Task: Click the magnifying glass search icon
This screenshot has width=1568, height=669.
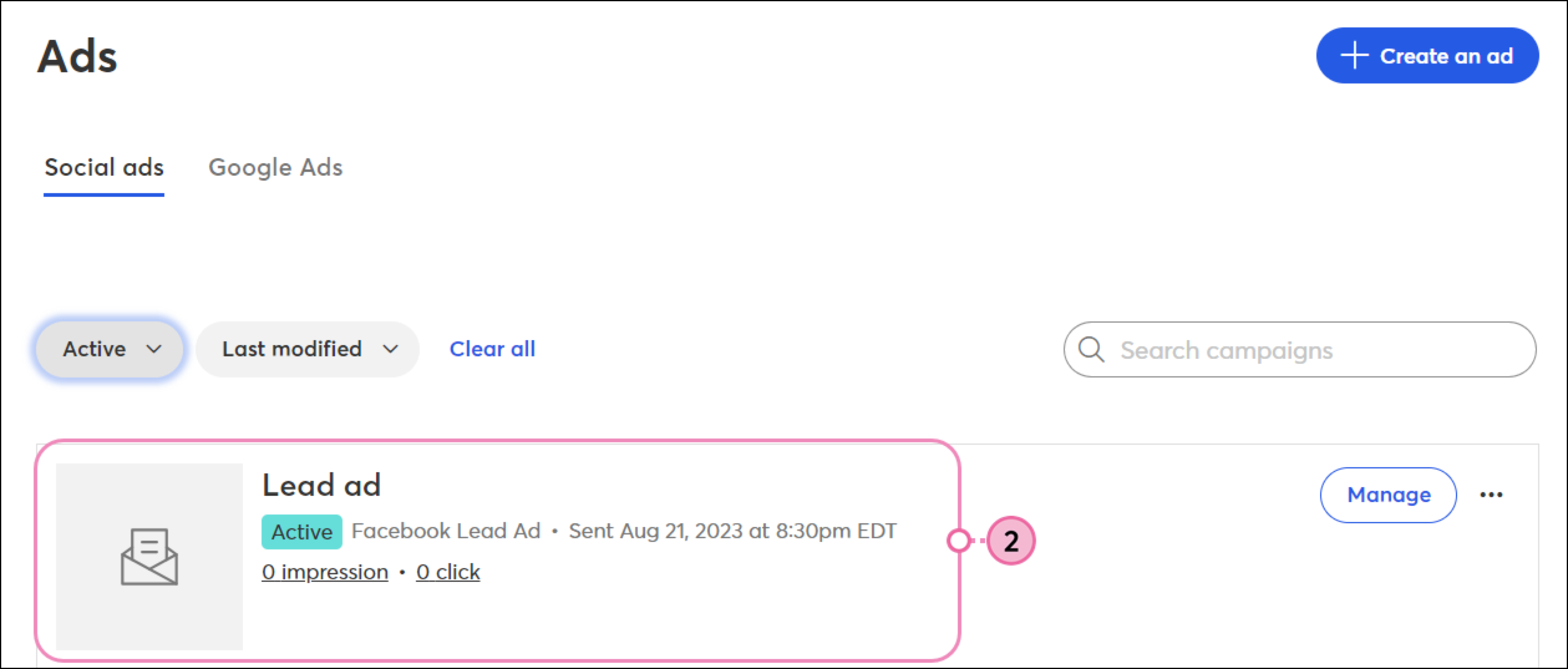Action: pos(1091,349)
